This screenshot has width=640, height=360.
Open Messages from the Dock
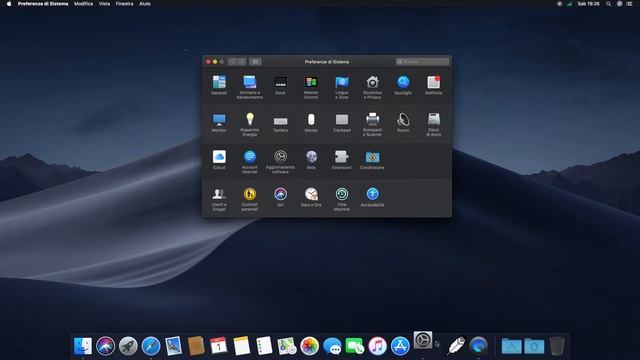332,346
